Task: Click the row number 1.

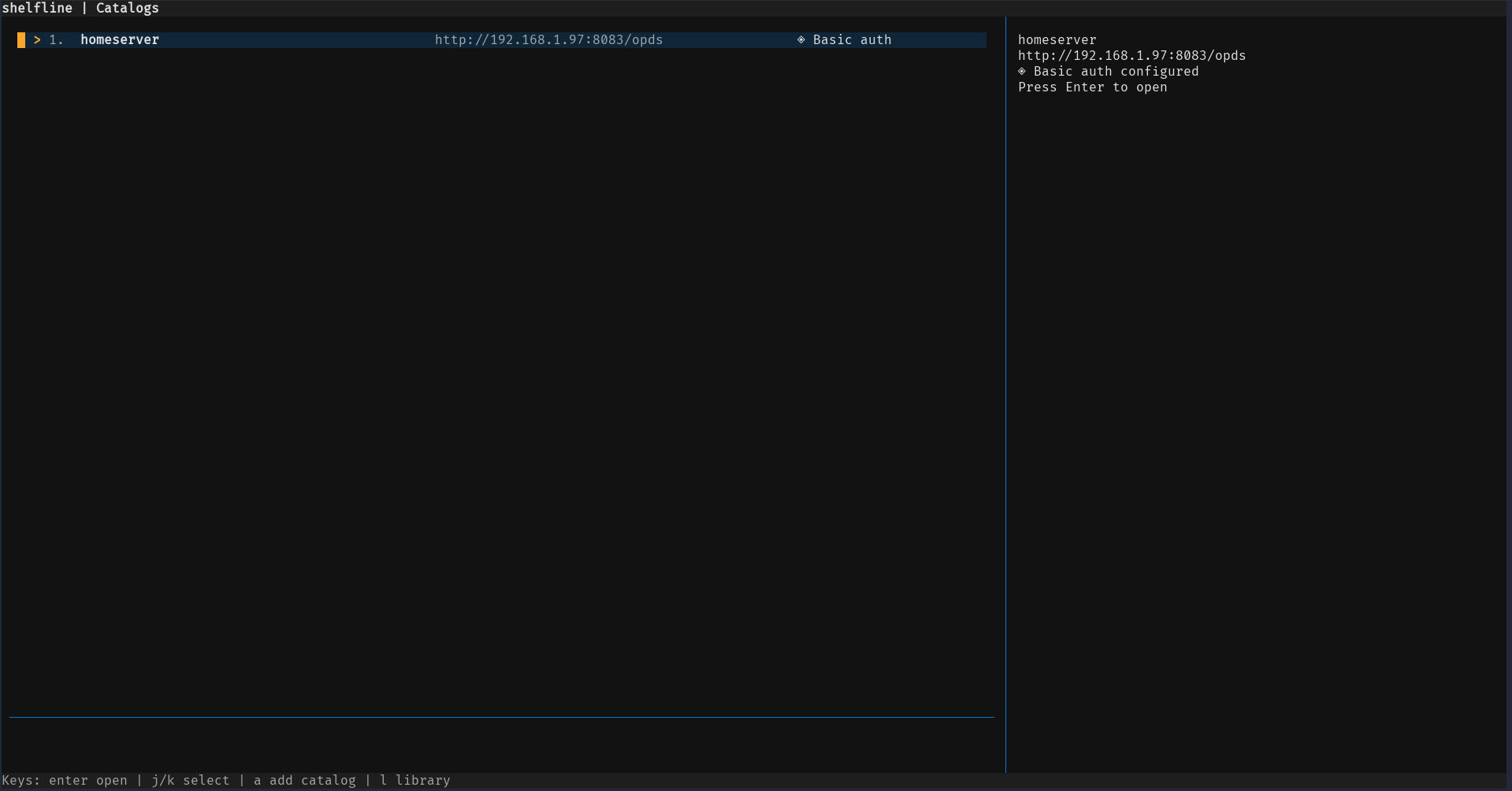Action: [56, 40]
